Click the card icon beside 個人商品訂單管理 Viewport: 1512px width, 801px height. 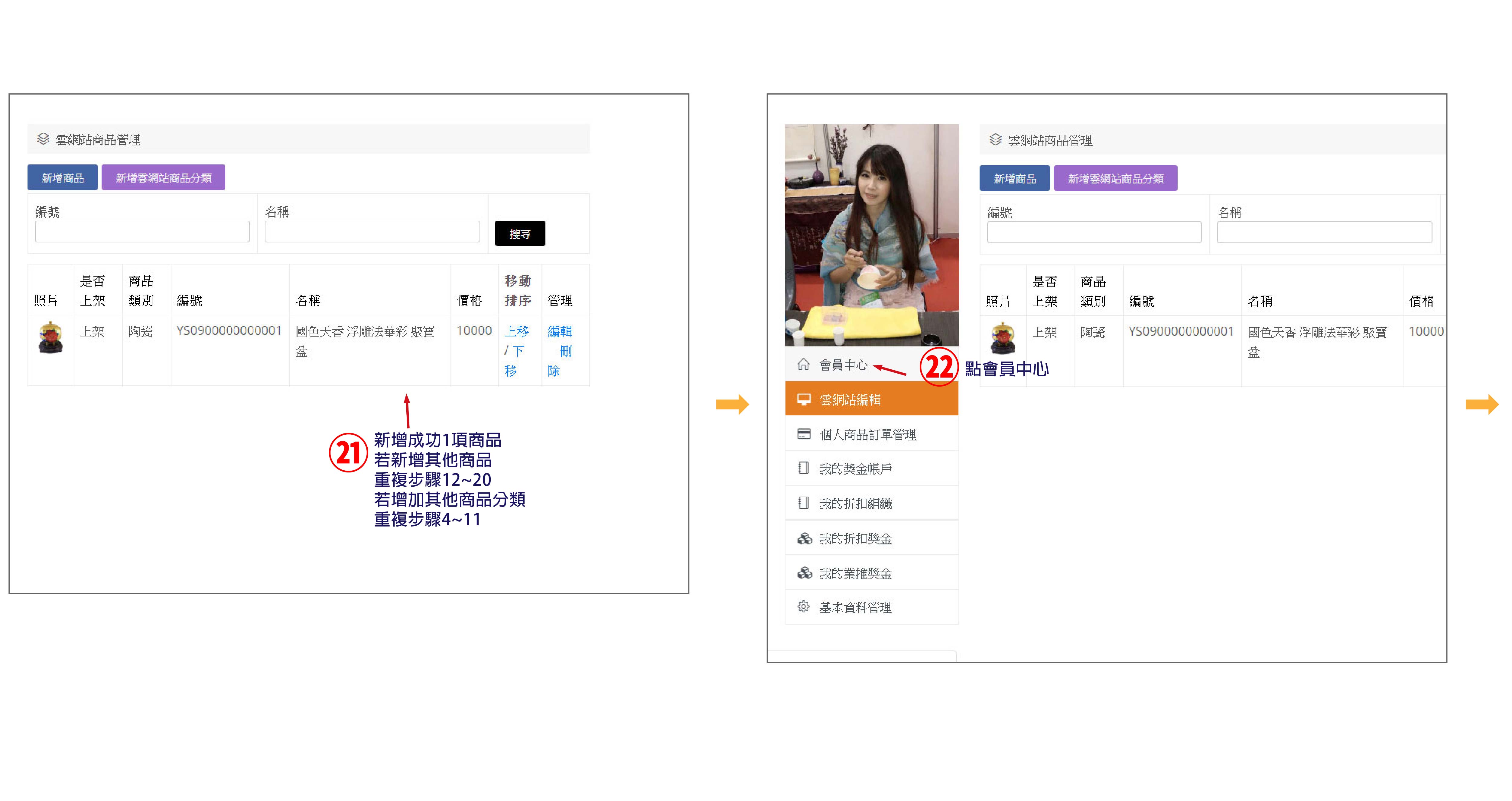pos(804,434)
